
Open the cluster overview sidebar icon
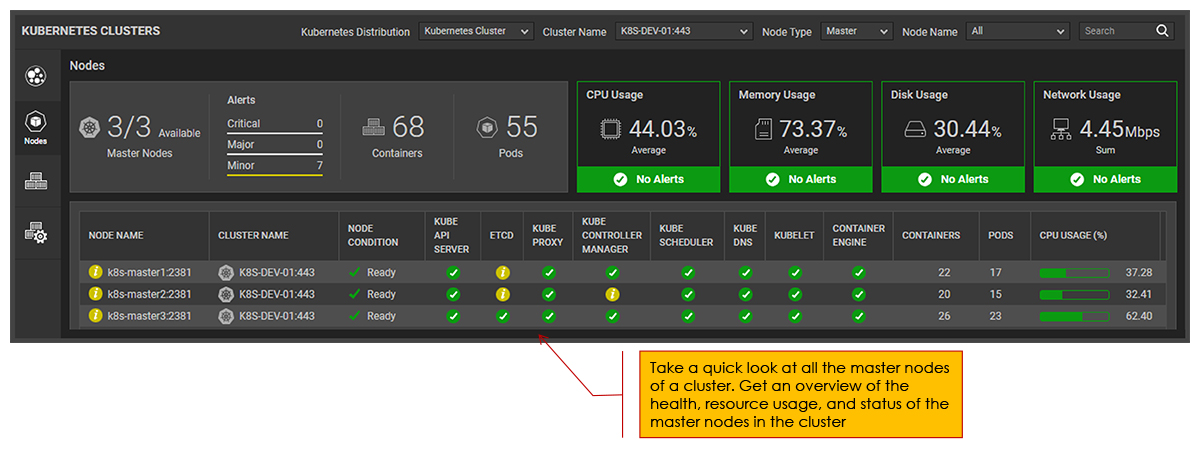point(35,76)
